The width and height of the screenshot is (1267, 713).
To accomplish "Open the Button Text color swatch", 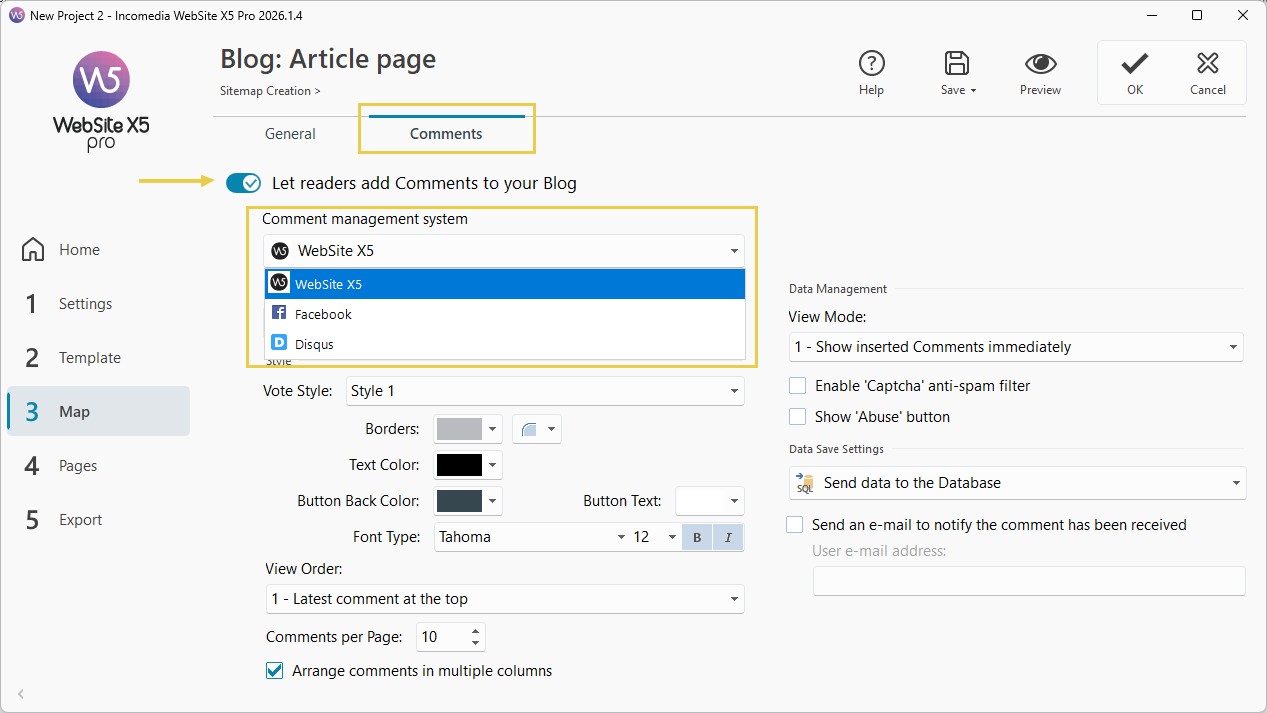I will 710,501.
